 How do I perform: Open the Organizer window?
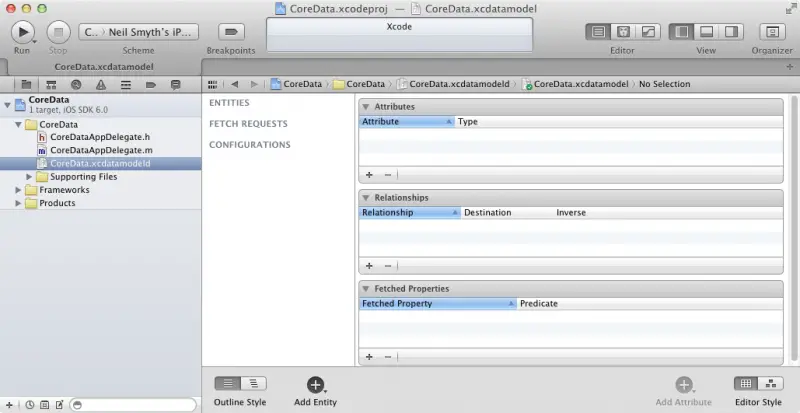(x=772, y=32)
